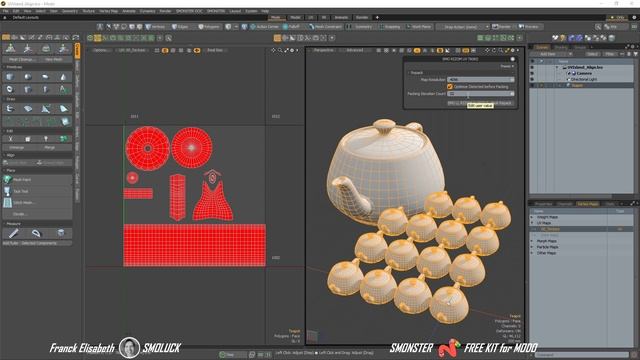This screenshot has width=640, height=360.
Task: Open the Snapping menu
Action: point(389,27)
